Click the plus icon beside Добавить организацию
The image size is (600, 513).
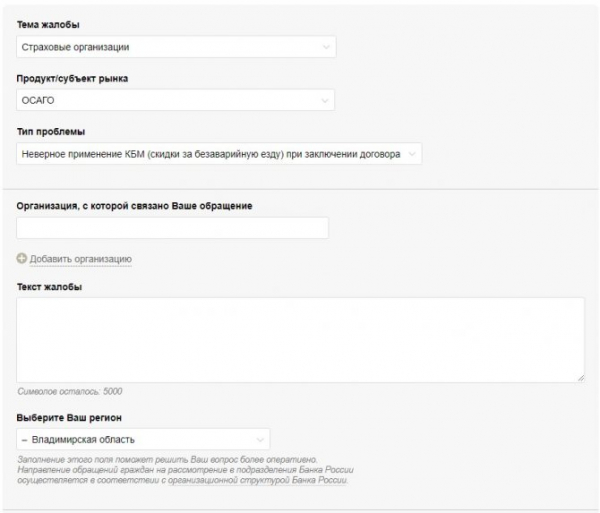tap(21, 258)
